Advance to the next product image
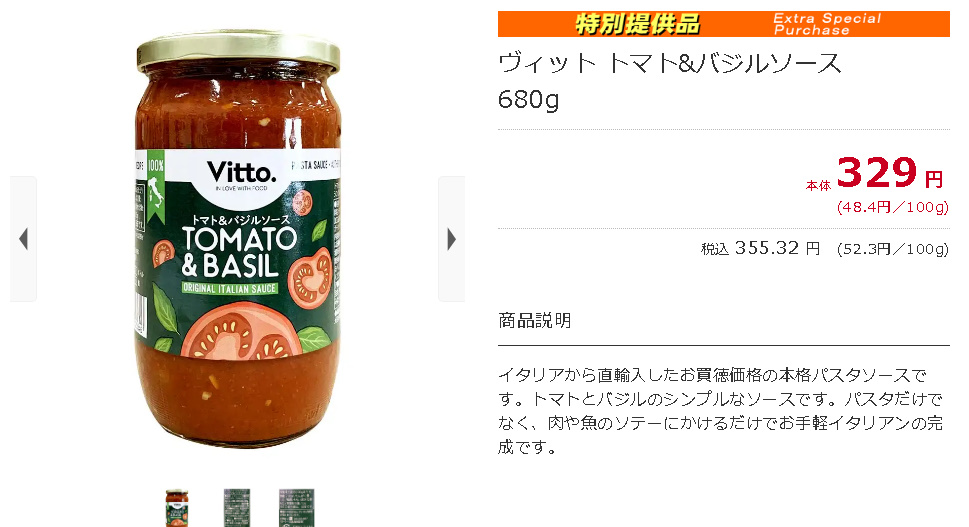Screen dimensions: 969x527 click(x=452, y=239)
